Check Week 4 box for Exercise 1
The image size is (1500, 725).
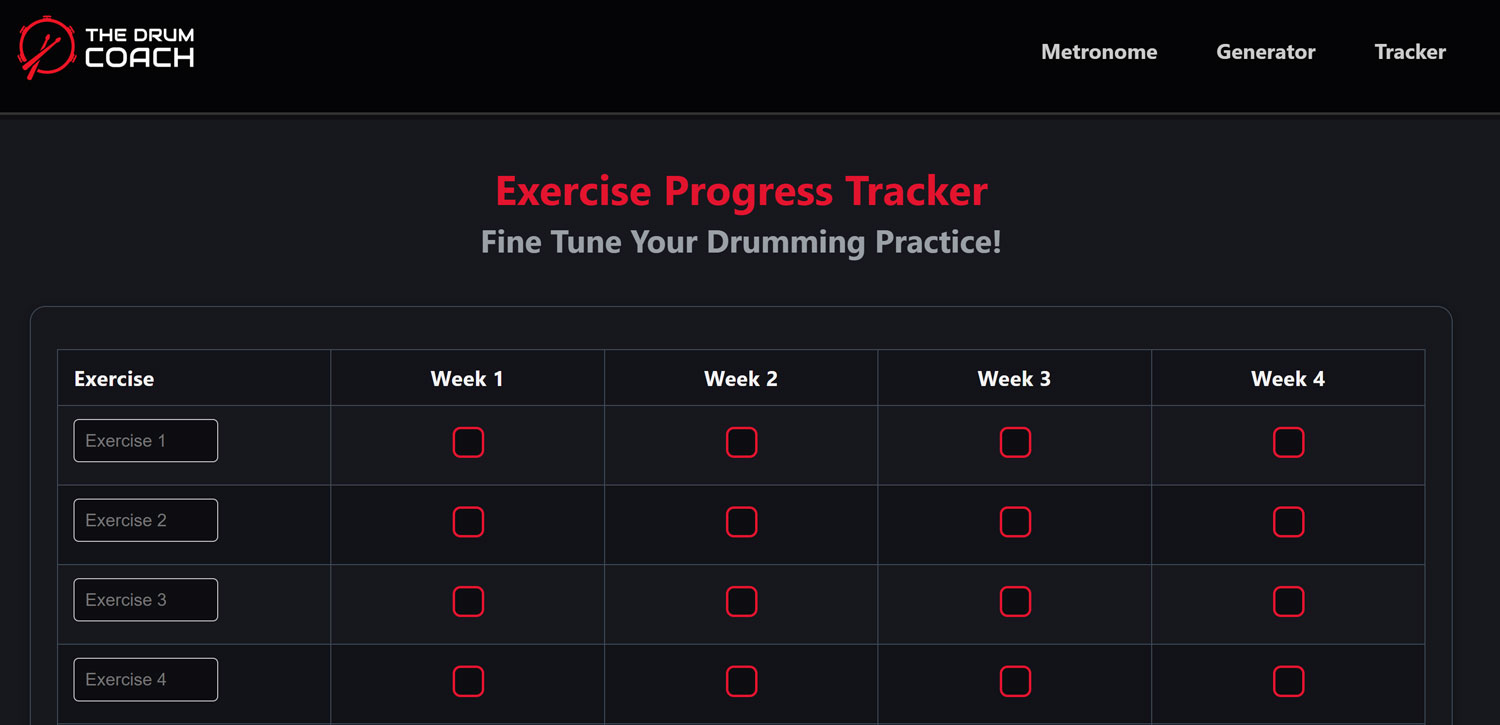[1288, 442]
